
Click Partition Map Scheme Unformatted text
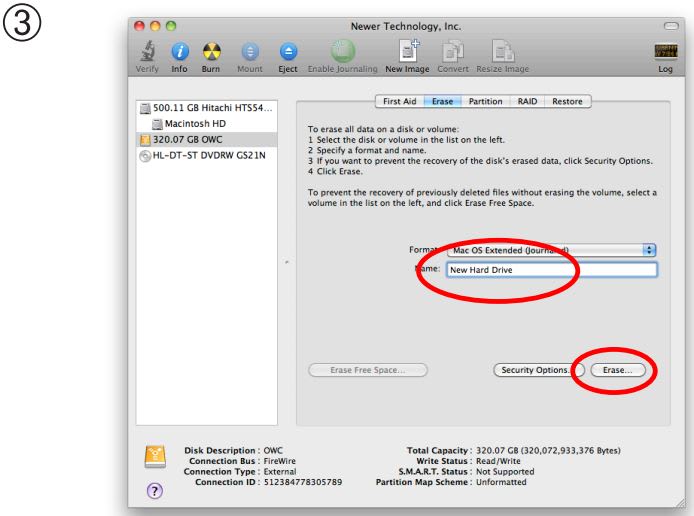(x=501, y=482)
